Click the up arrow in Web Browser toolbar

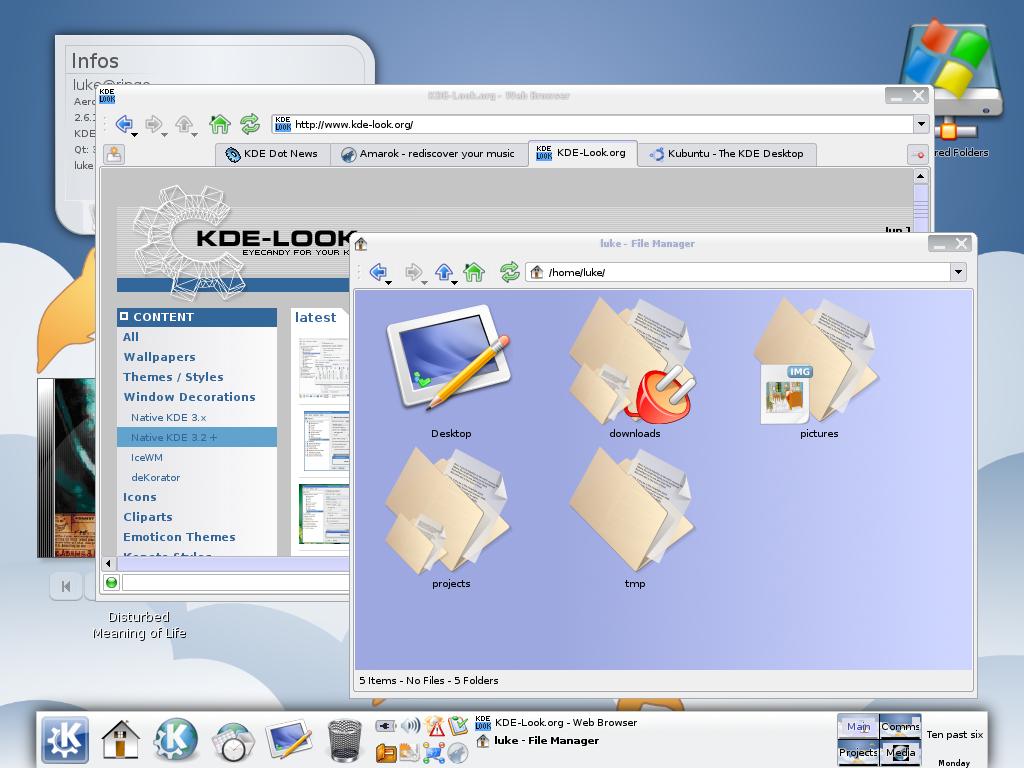[184, 123]
